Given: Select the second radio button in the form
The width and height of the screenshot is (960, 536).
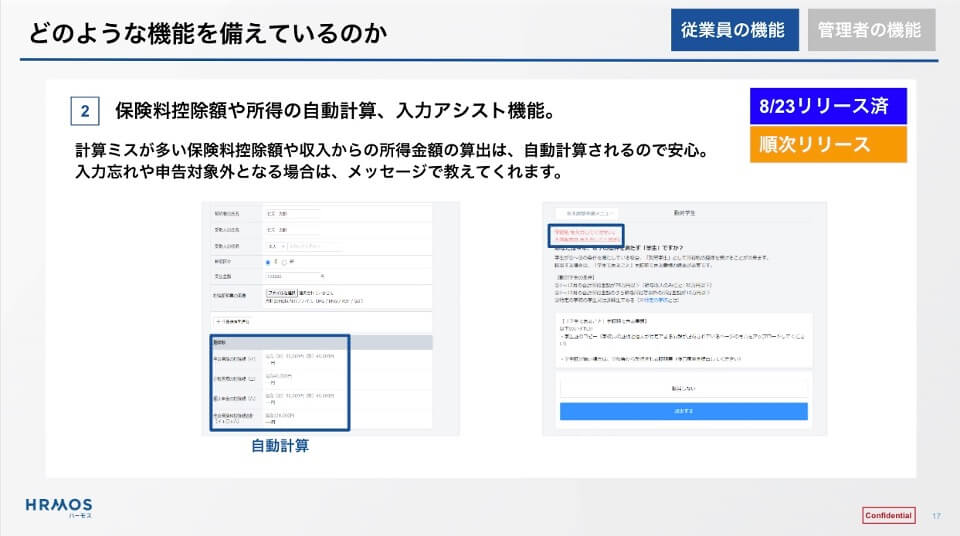Looking at the screenshot, I should tap(284, 262).
